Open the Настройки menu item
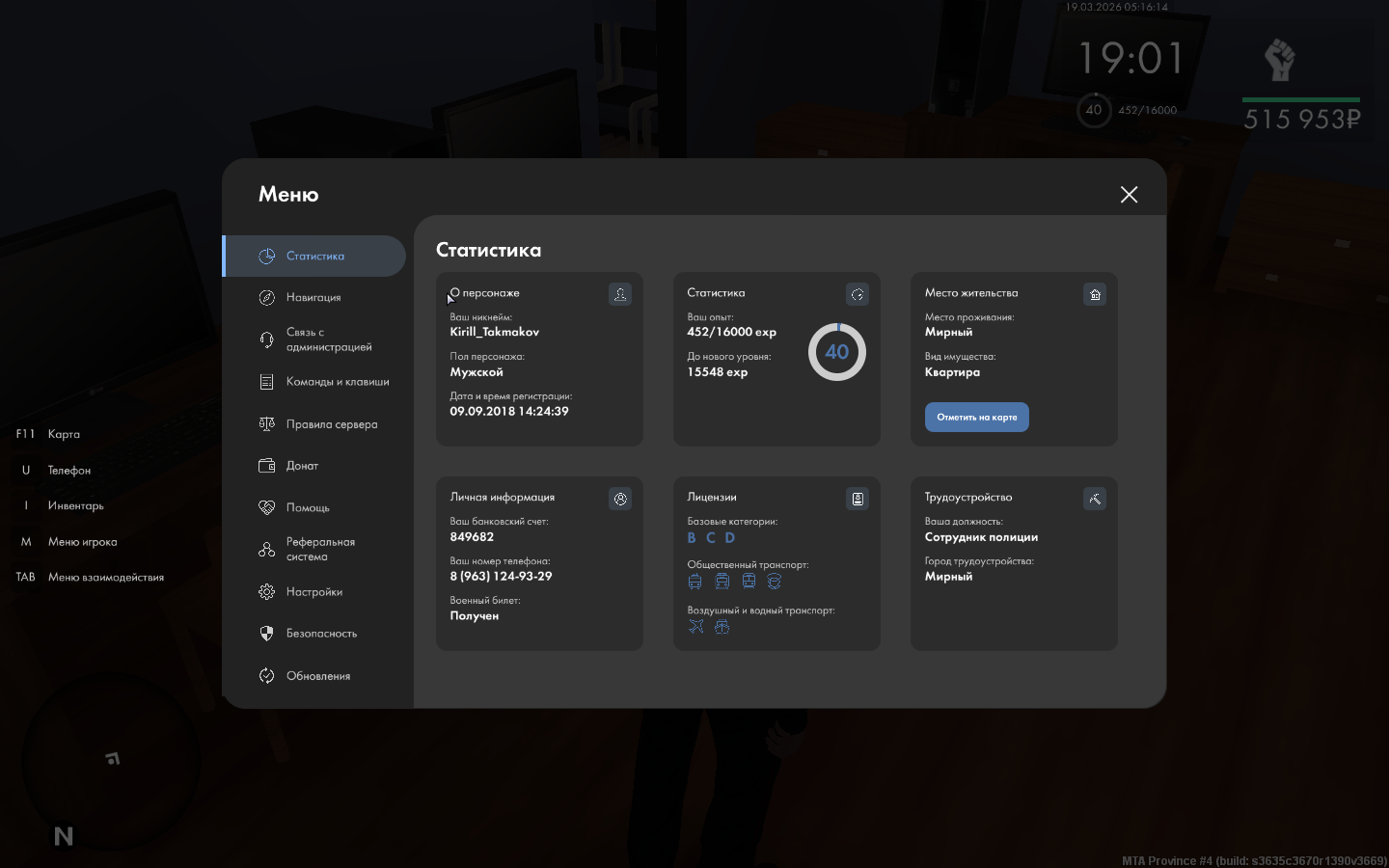The height and width of the screenshot is (868, 1389). click(x=313, y=592)
